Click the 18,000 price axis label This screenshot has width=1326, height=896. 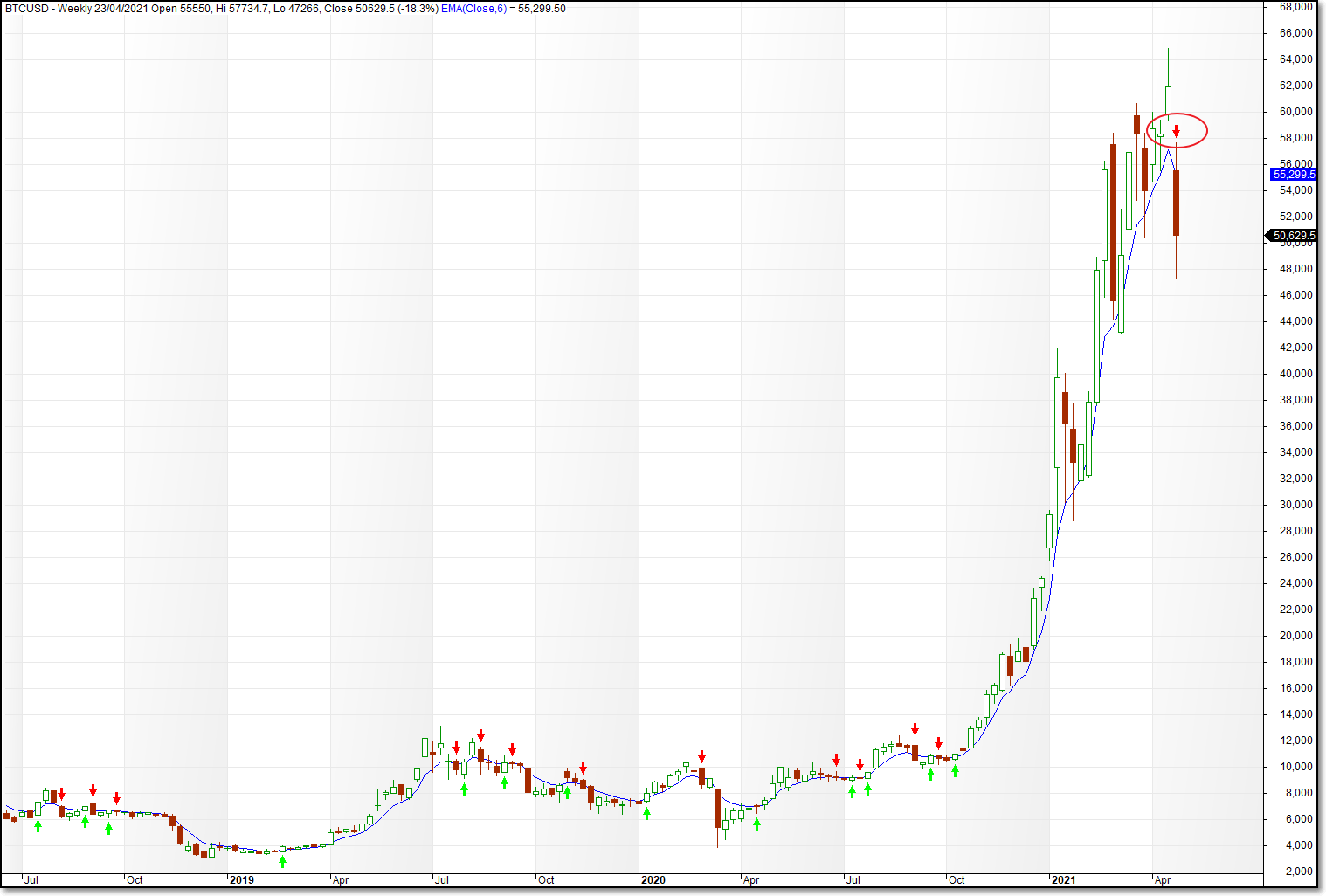click(x=1296, y=662)
